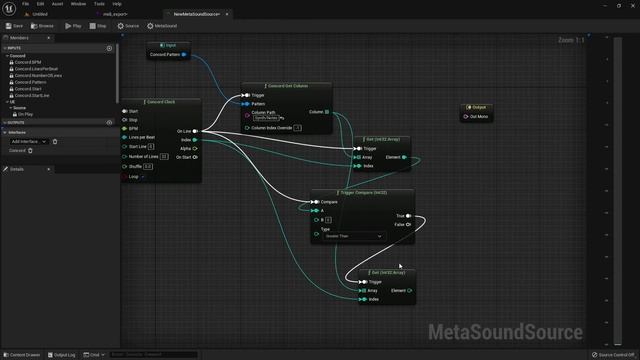The height and width of the screenshot is (360, 640).
Task: Close the Members panel tab
Action: (x=49, y=38)
